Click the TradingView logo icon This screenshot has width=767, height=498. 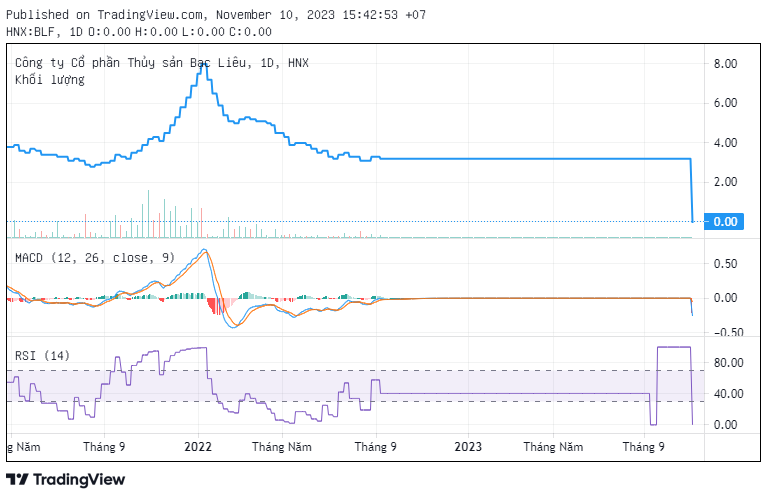[x=18, y=480]
